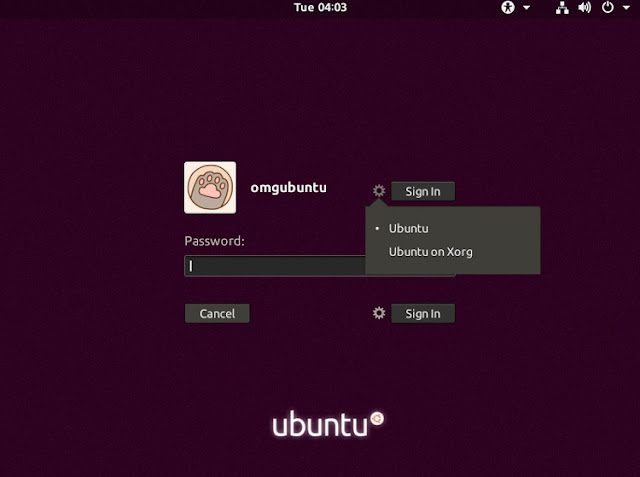Image resolution: width=640 pixels, height=477 pixels.
Task: Focus the Password input field
Action: [320, 266]
